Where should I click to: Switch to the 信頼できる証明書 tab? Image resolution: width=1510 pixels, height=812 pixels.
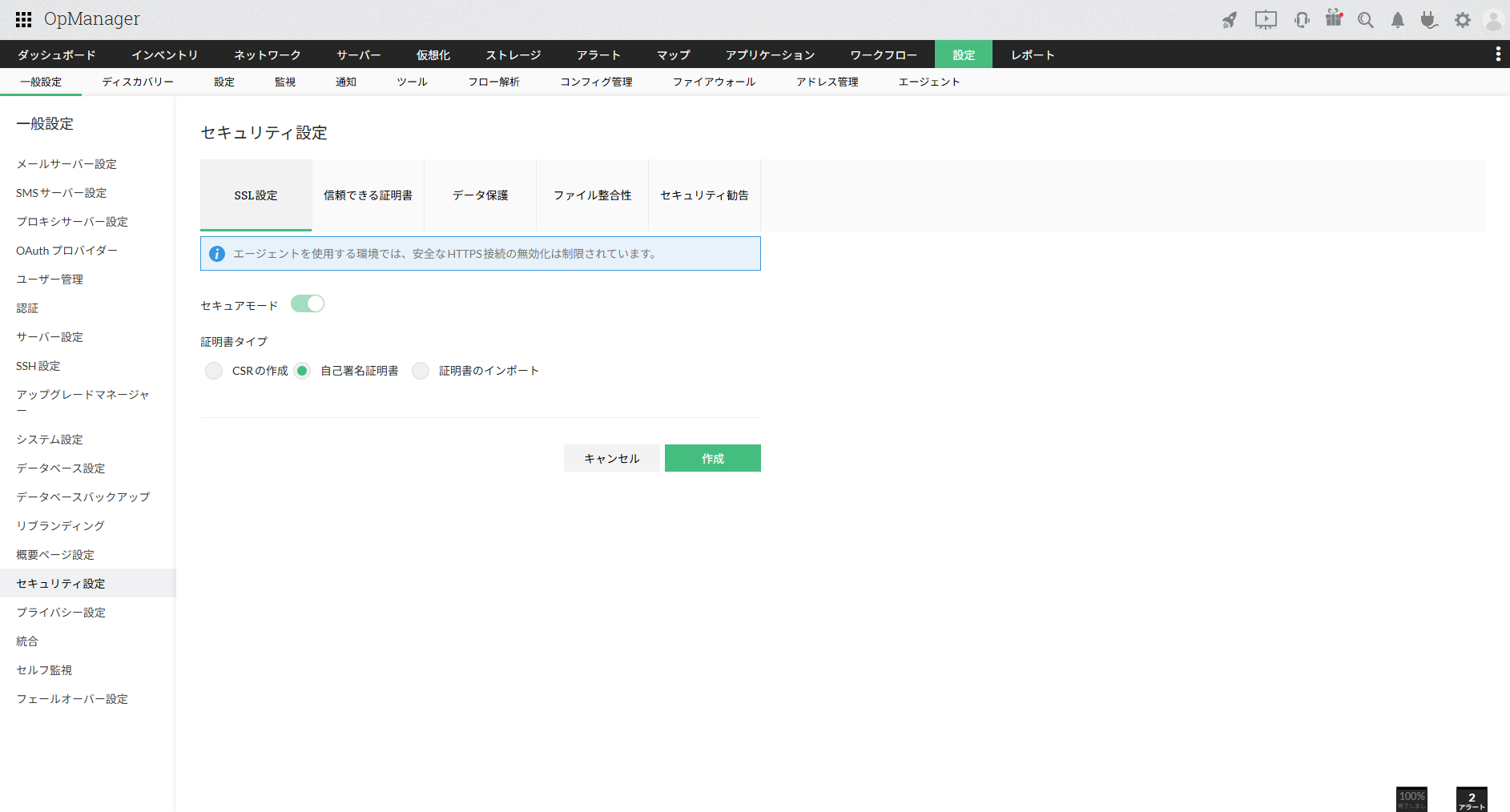(x=368, y=195)
